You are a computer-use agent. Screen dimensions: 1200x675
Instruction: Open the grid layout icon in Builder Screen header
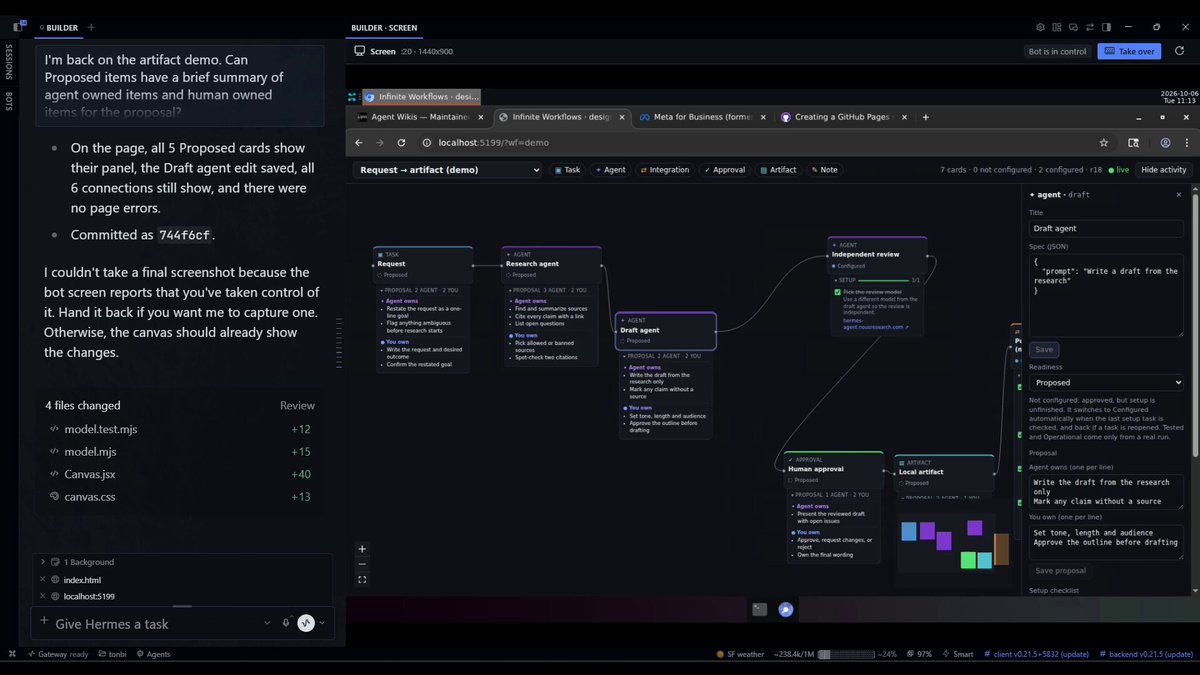pos(1056,27)
